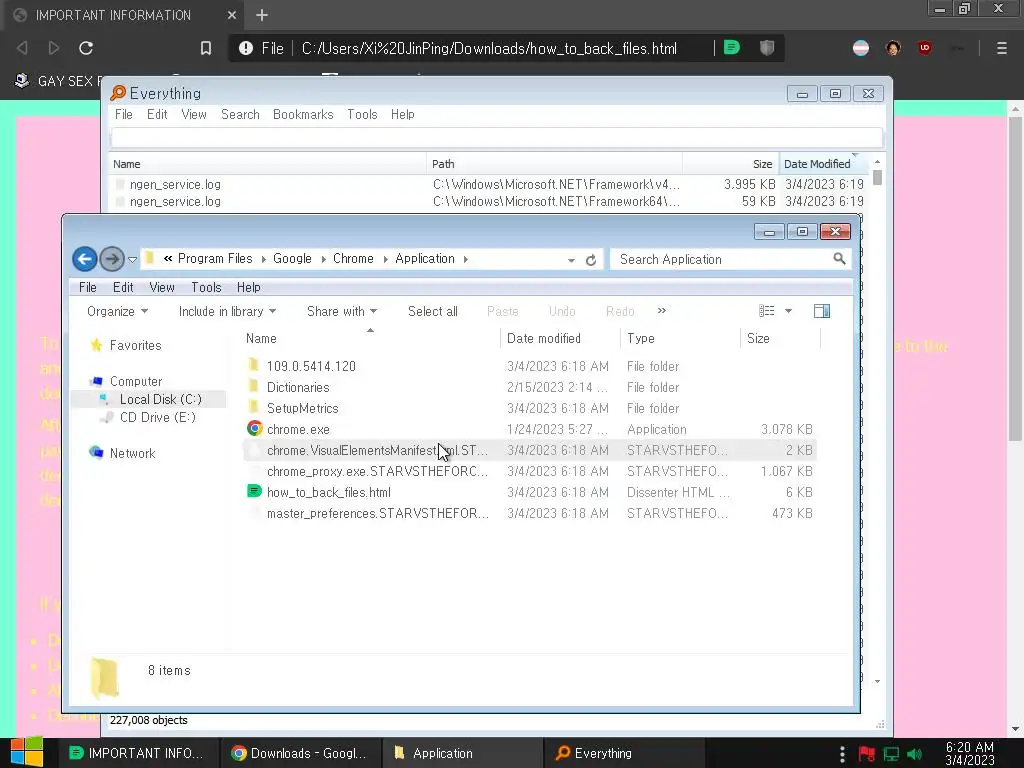The image size is (1024, 768).
Task: Select Favorites in navigation pane
Action: tap(135, 345)
